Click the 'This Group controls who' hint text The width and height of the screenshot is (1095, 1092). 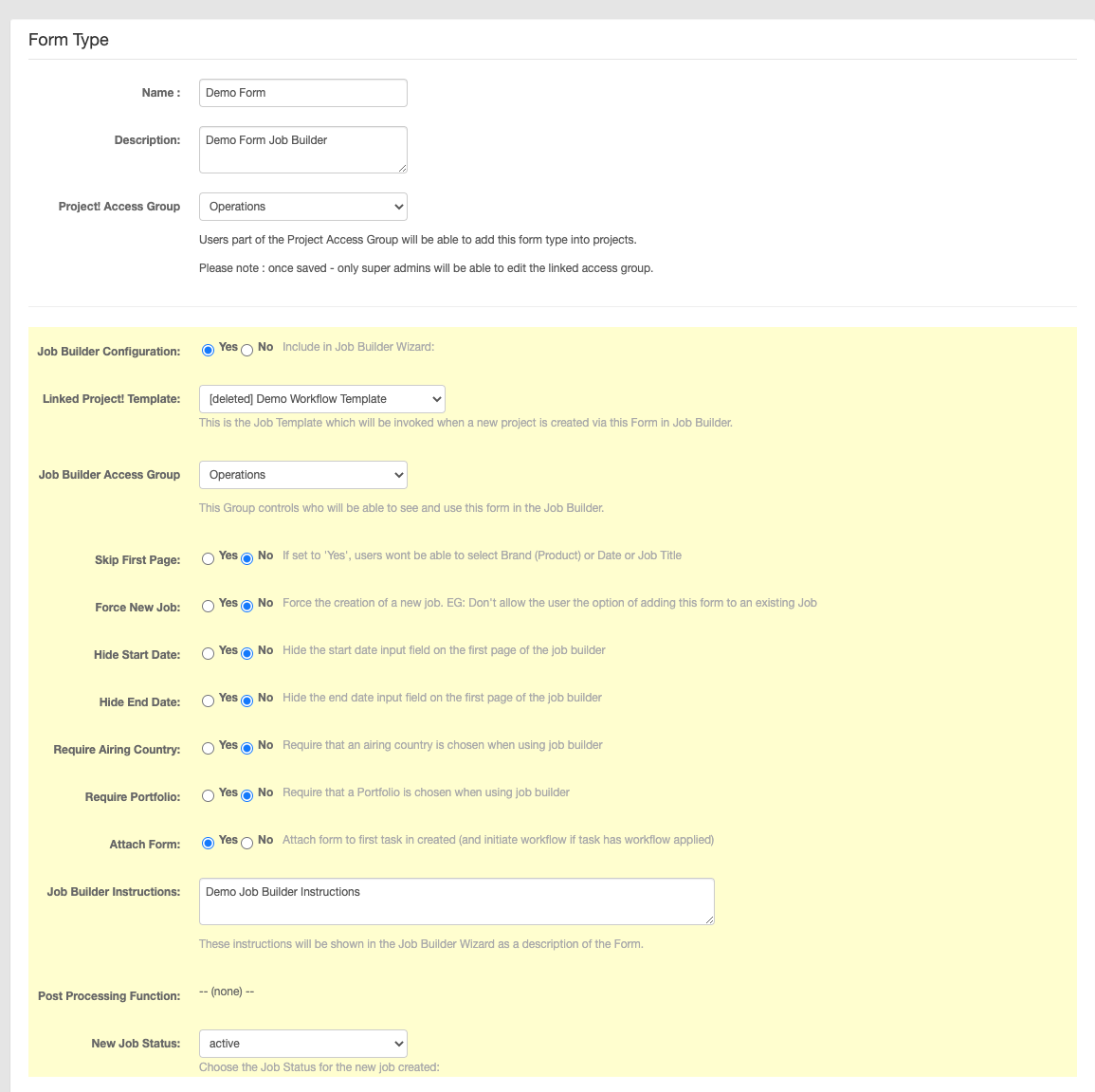[402, 508]
